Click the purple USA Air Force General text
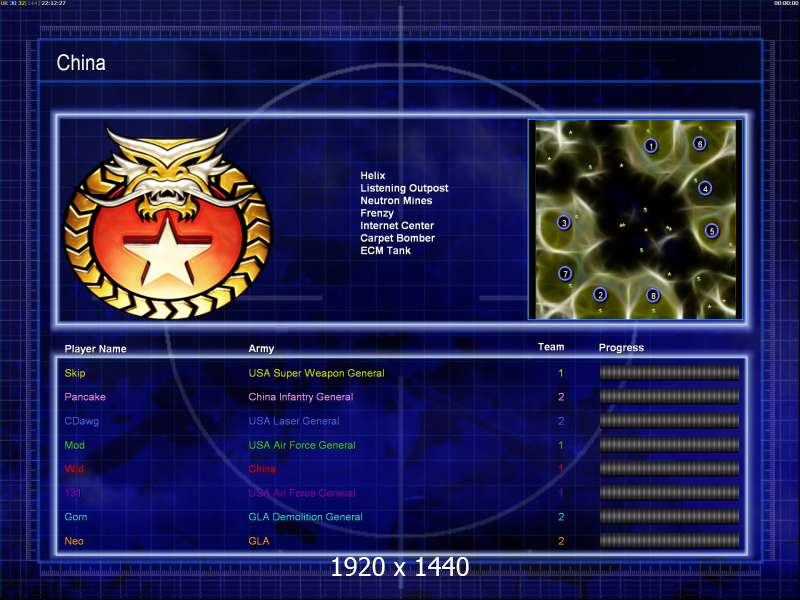 pos(302,493)
